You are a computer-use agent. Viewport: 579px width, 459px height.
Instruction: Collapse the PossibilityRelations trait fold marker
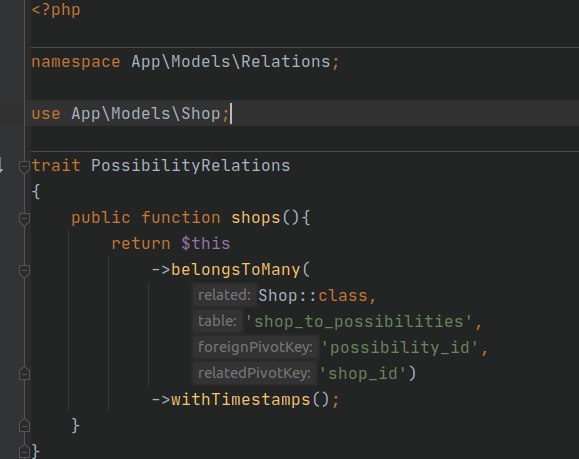(x=24, y=167)
